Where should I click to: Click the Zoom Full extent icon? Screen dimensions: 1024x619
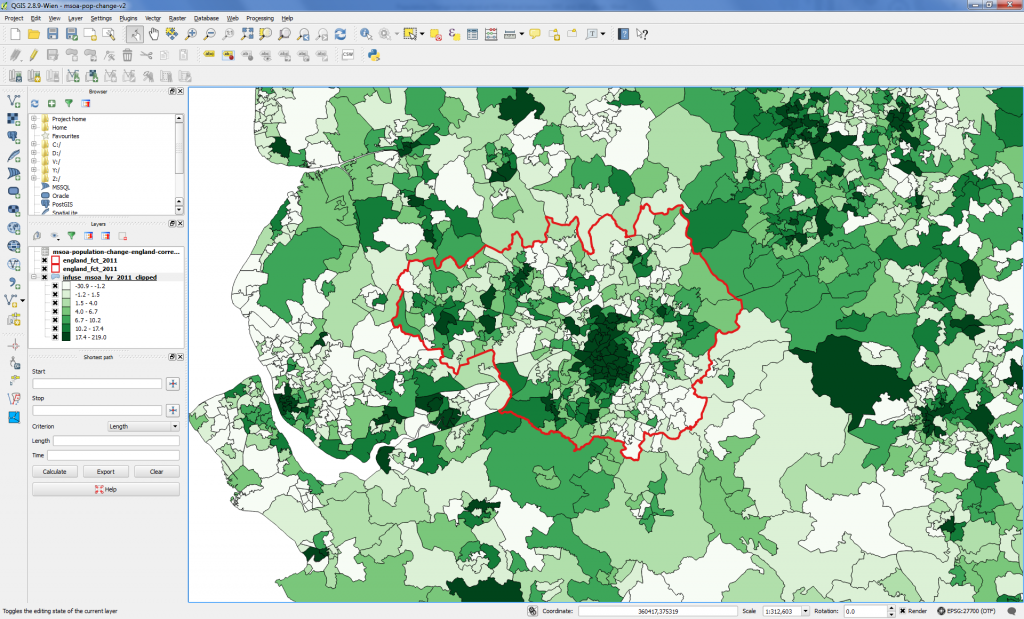(x=247, y=34)
